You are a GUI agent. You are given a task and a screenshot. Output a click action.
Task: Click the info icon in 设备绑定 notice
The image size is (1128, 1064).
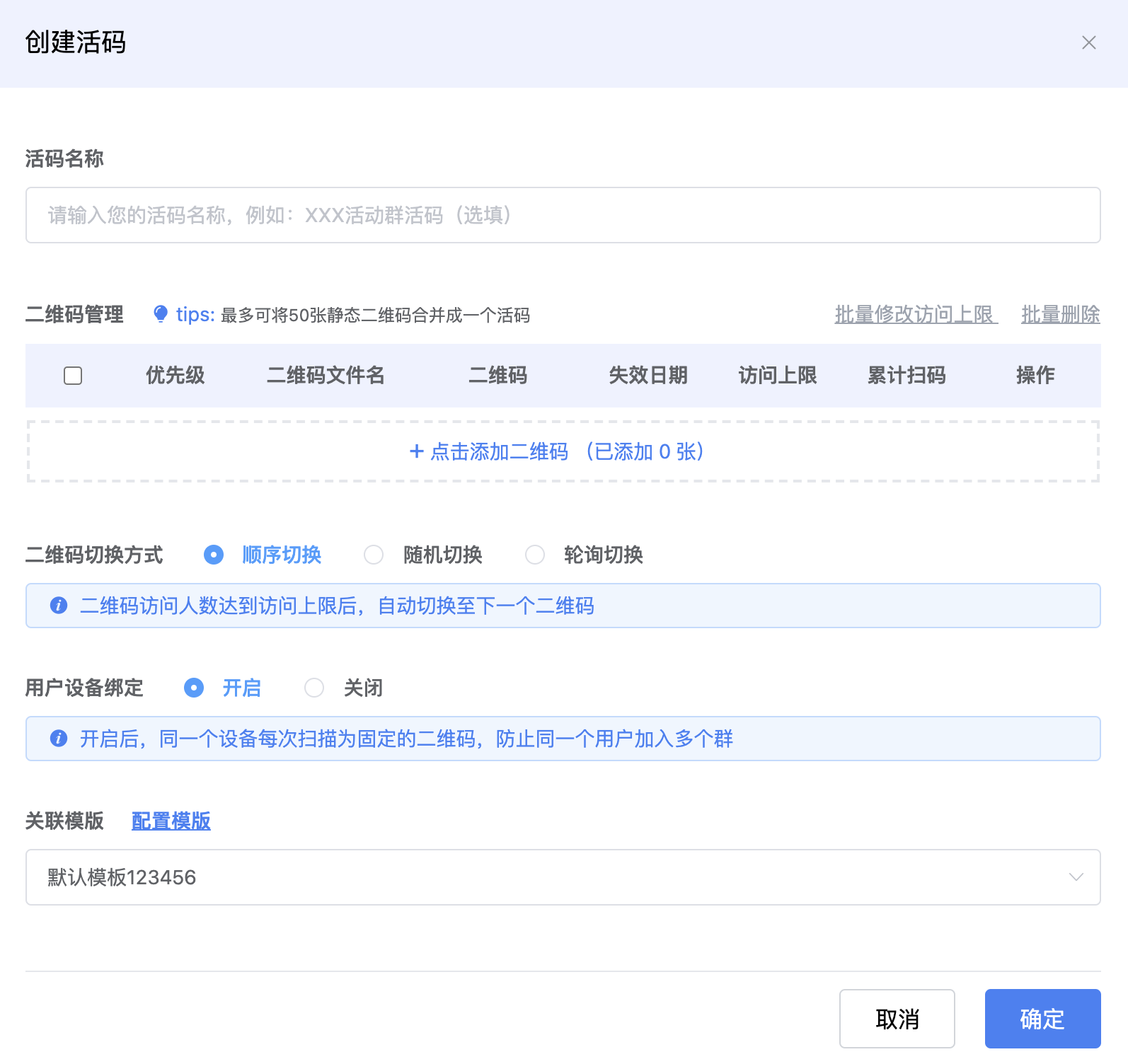click(59, 739)
